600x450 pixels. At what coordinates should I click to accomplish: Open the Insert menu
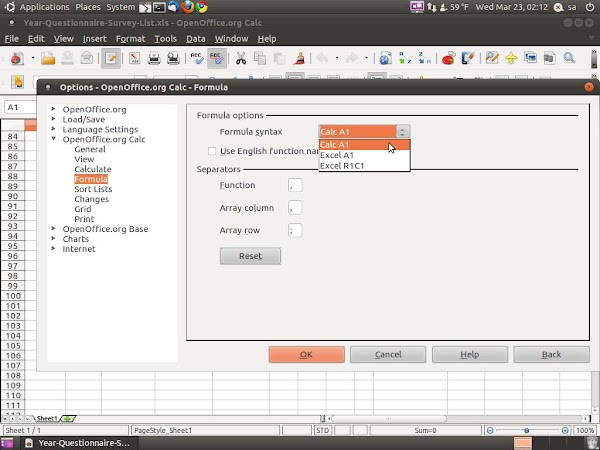(95, 39)
